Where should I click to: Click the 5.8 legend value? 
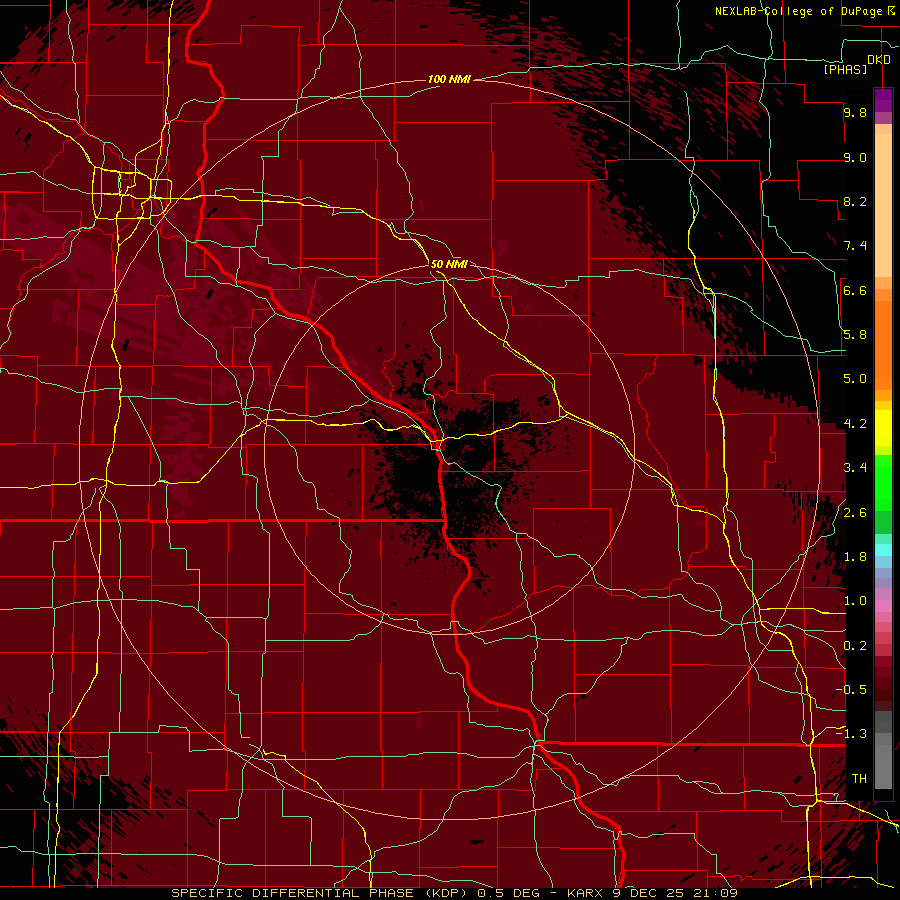click(x=855, y=335)
